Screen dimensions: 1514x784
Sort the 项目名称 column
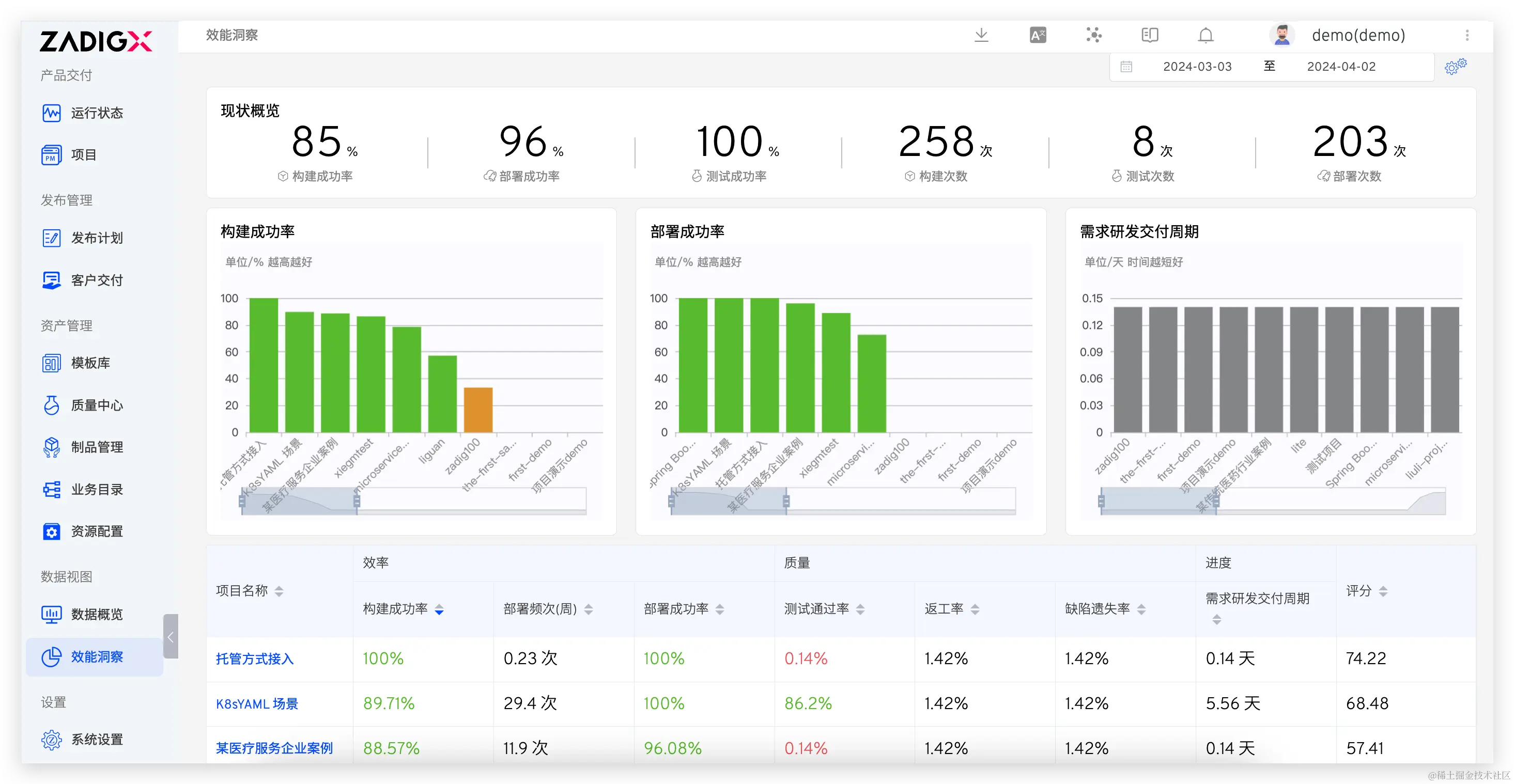point(279,591)
